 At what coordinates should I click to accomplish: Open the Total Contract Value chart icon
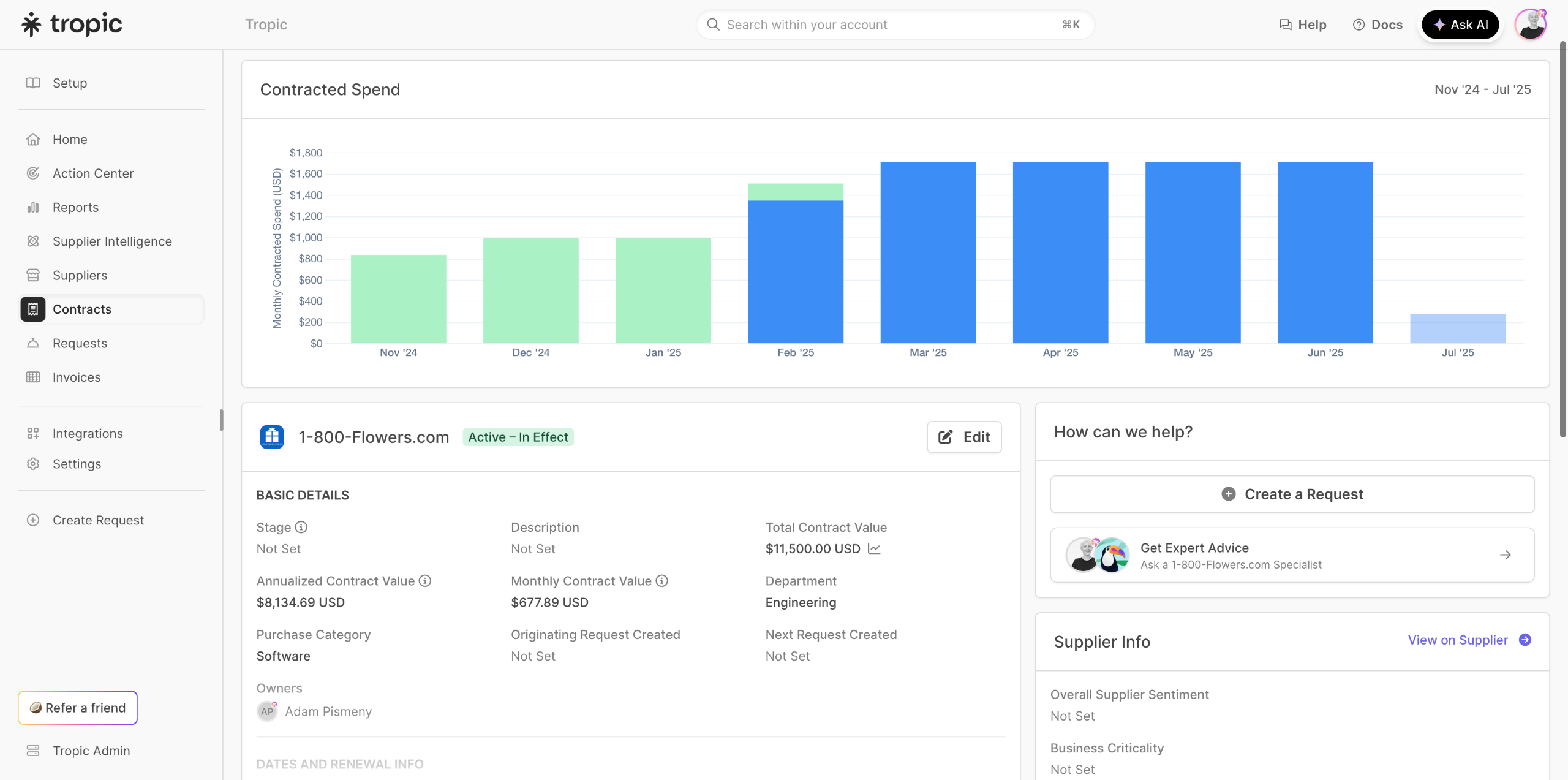[874, 549]
